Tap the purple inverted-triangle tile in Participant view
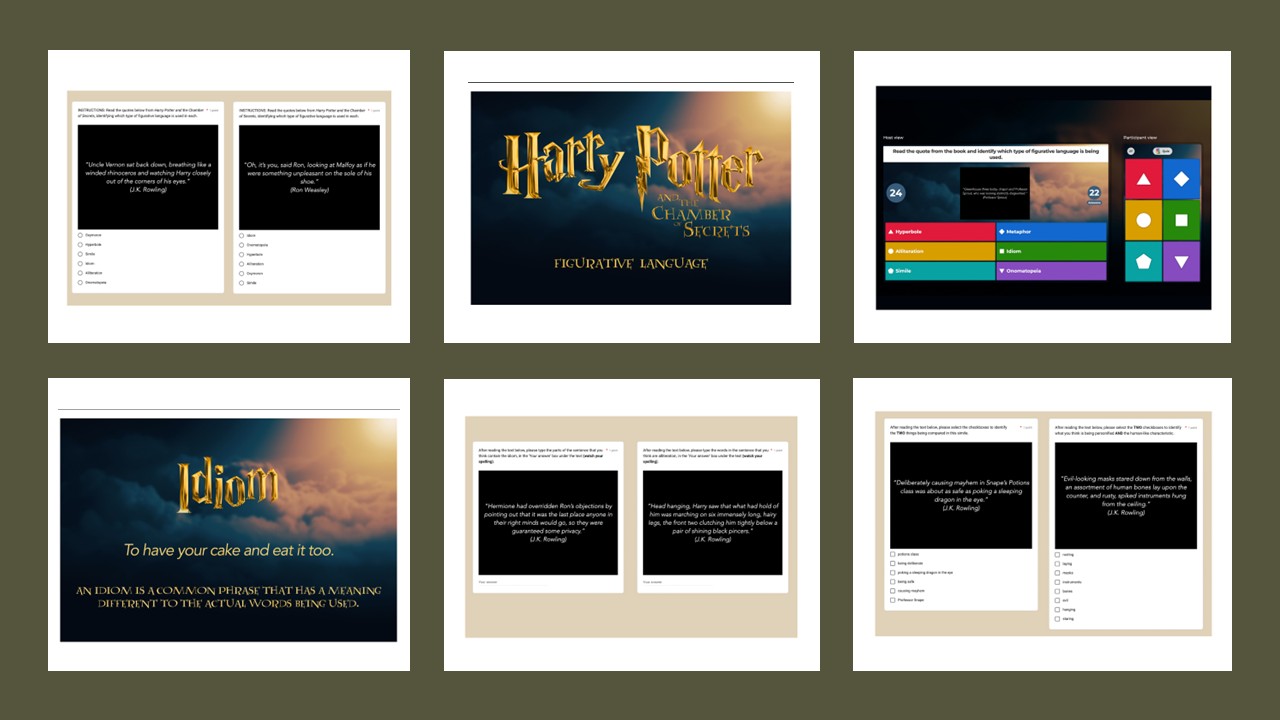The width and height of the screenshot is (1280, 720). 1181,261
